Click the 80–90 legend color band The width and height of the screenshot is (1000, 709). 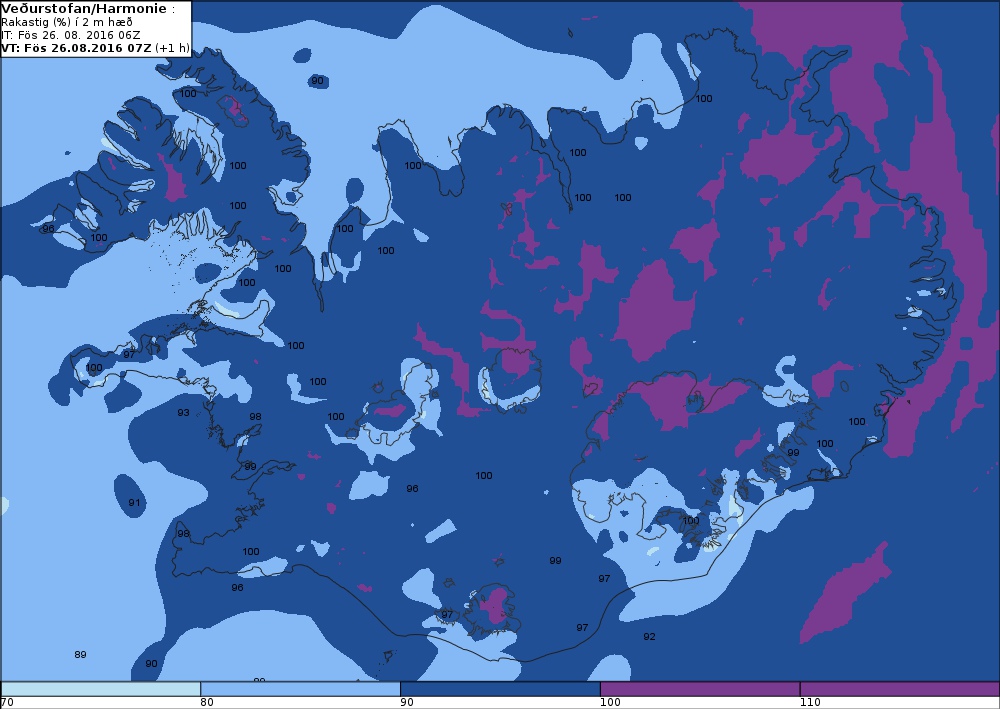tap(300, 689)
